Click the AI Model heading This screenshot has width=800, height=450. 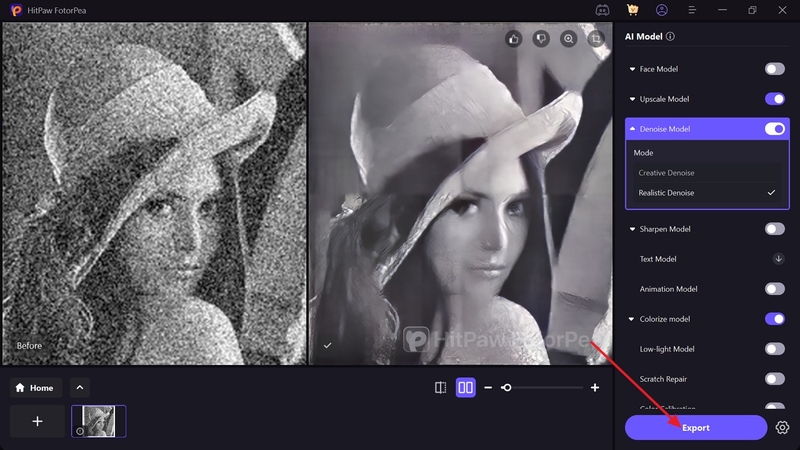pos(644,36)
